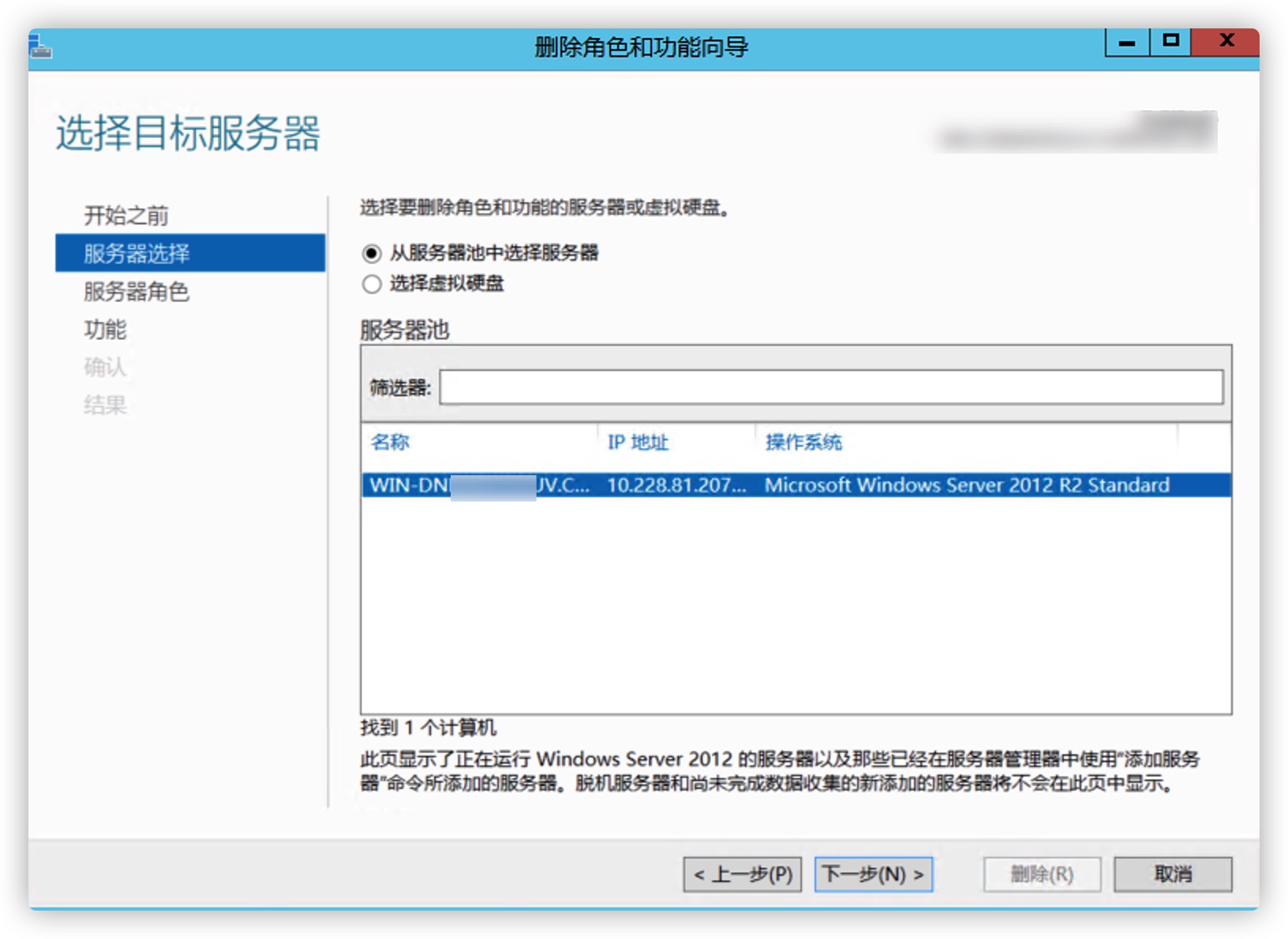The image size is (1288, 939).
Task: Click the '找到 1 个计算机' status text
Action: tap(429, 728)
